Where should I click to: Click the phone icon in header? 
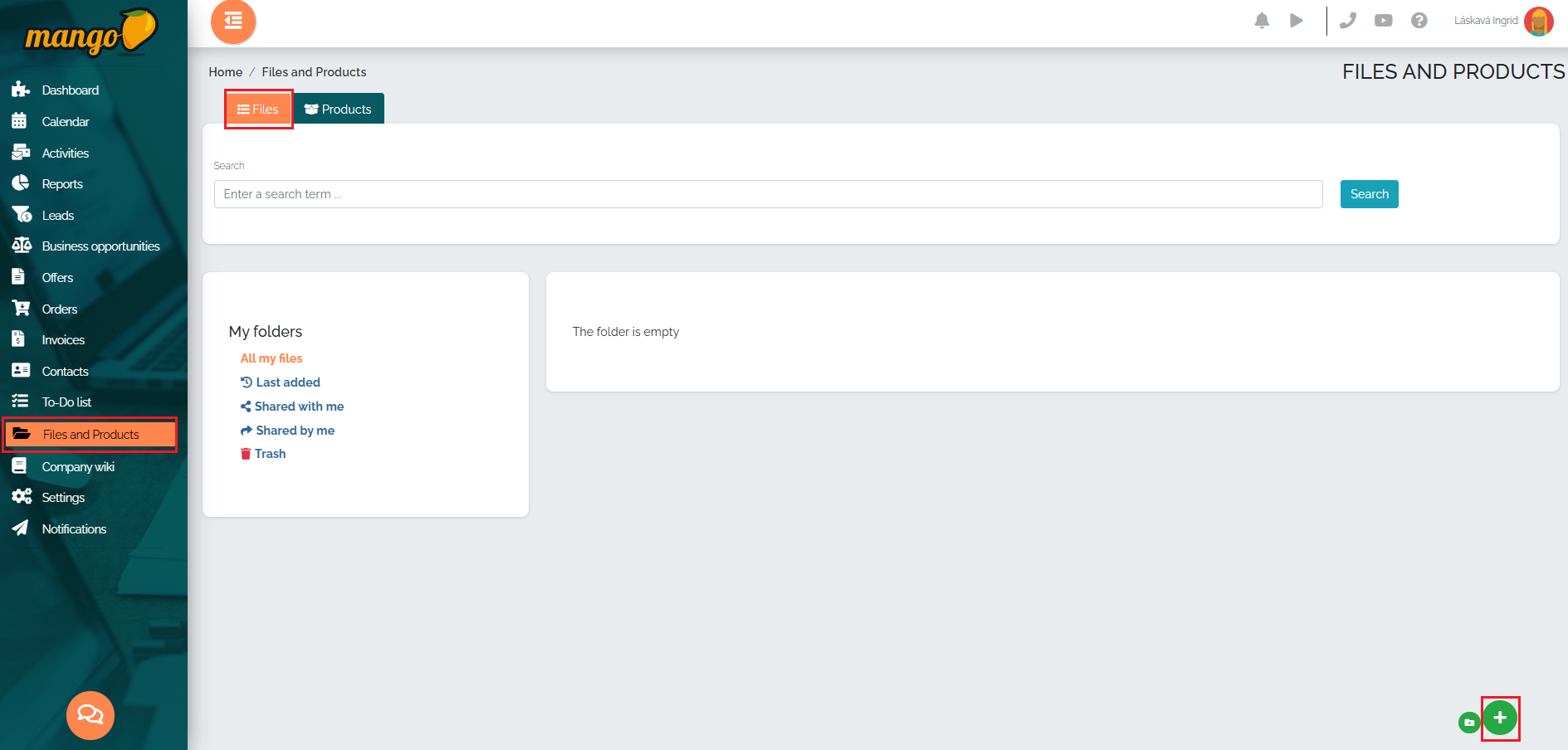pyautogui.click(x=1348, y=21)
